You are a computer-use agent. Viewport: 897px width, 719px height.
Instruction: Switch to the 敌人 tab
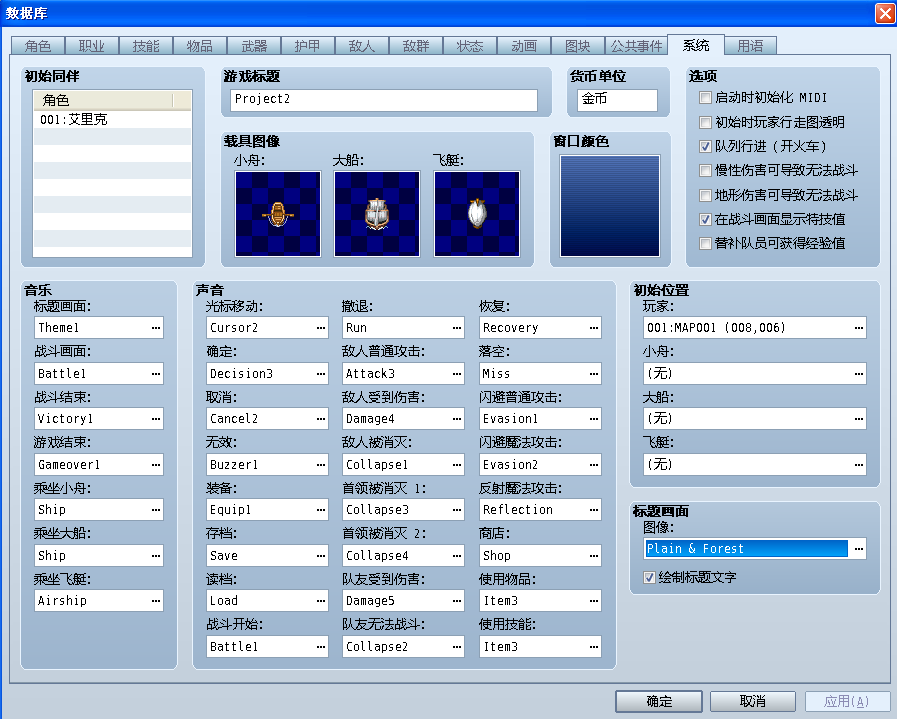click(362, 46)
